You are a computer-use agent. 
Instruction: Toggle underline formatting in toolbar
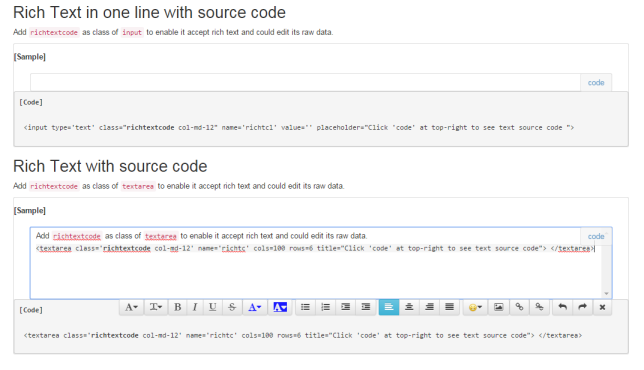click(x=212, y=307)
